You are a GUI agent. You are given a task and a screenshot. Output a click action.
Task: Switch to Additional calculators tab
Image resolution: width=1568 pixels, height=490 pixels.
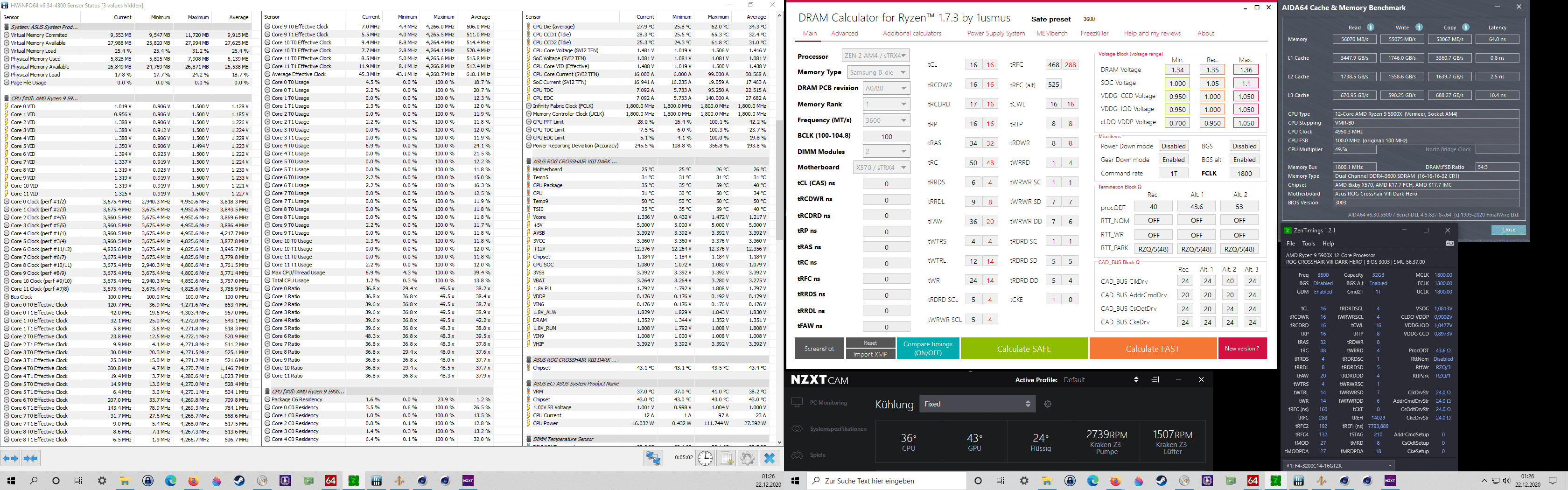(912, 34)
